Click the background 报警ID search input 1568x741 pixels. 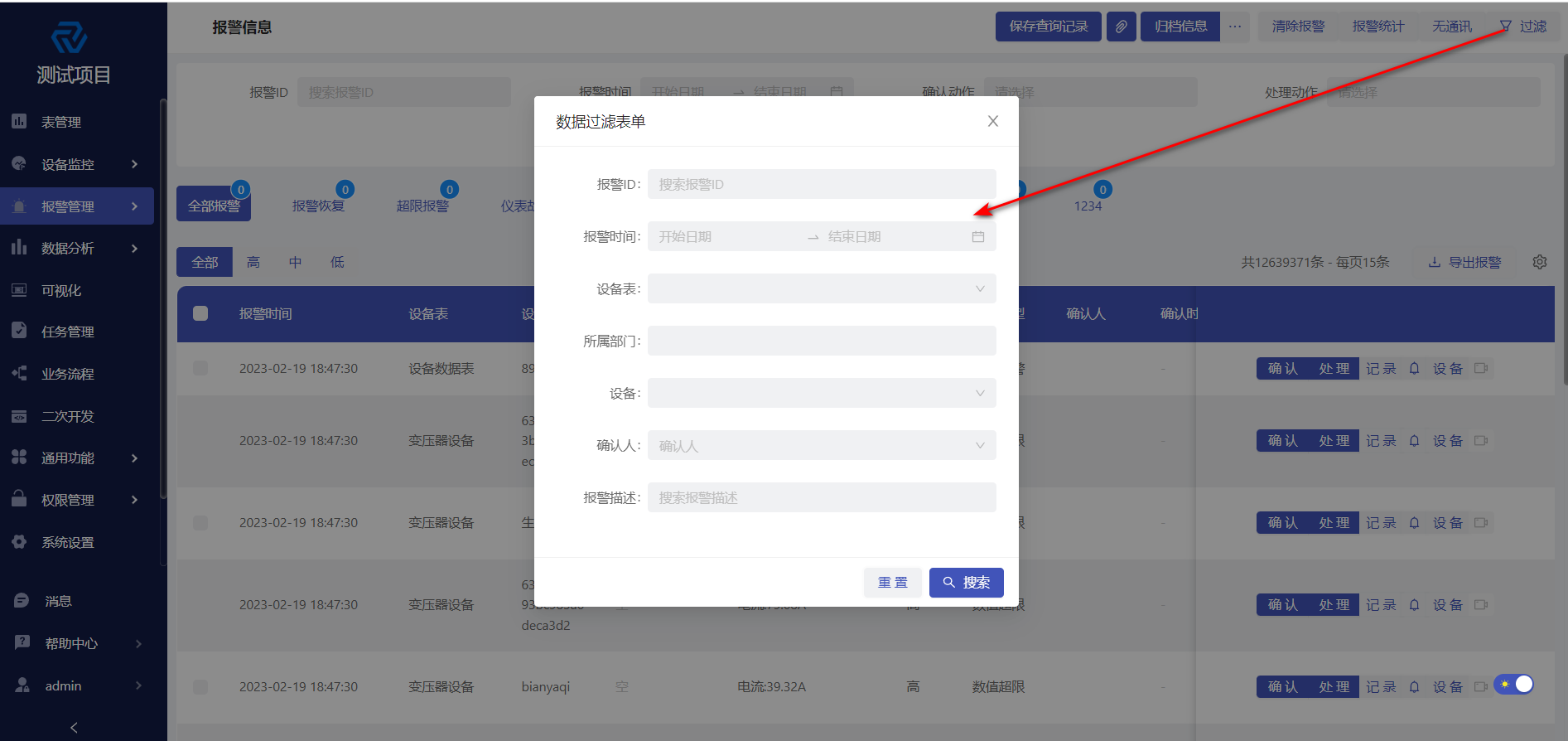pos(404,92)
